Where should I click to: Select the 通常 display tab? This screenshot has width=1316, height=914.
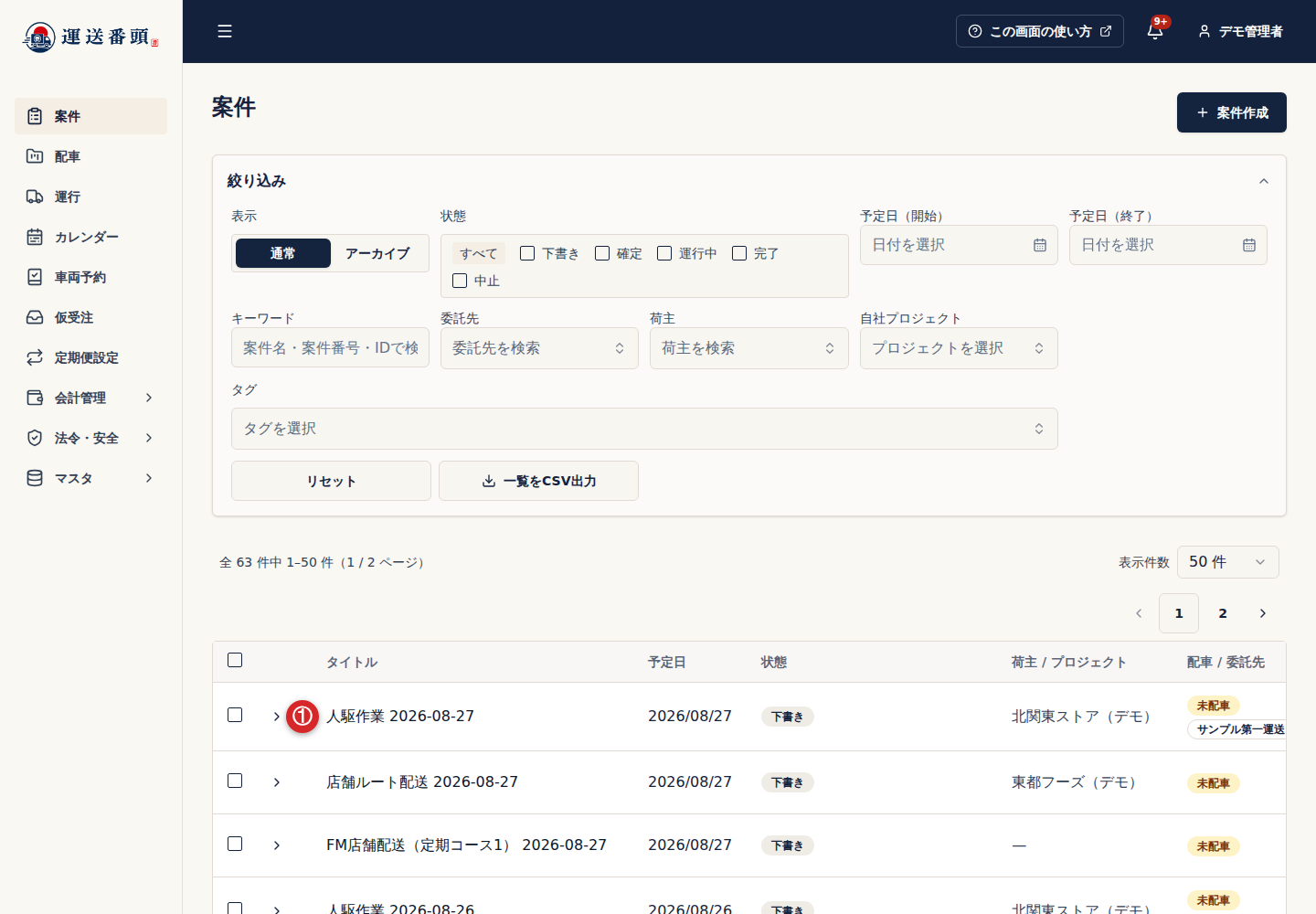(283, 253)
